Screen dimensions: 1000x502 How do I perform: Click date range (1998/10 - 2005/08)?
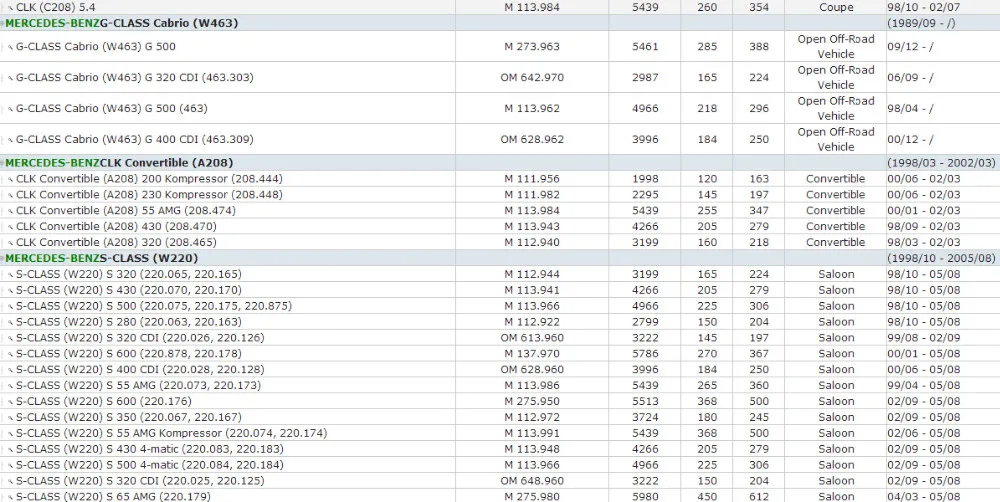click(941, 258)
